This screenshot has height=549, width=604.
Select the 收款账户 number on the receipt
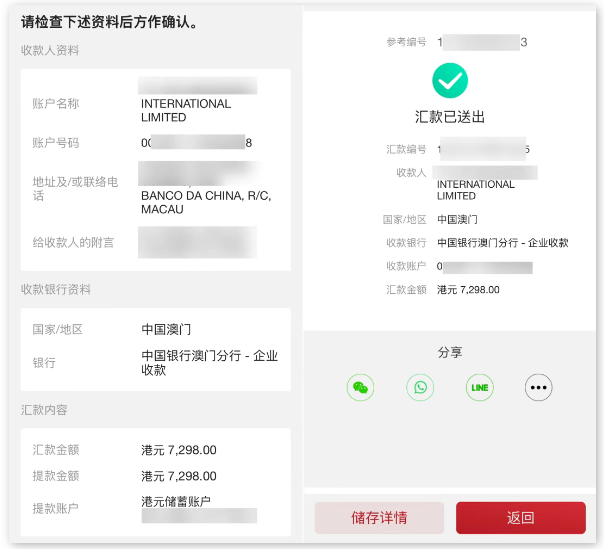(x=485, y=267)
